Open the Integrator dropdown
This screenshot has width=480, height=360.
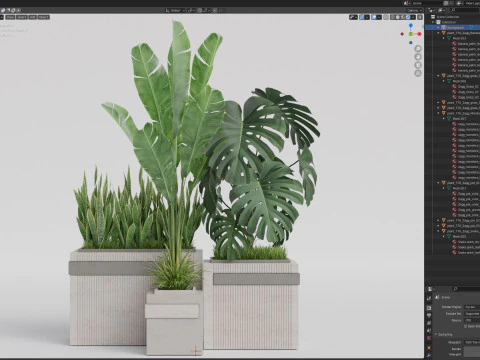click(x=472, y=342)
